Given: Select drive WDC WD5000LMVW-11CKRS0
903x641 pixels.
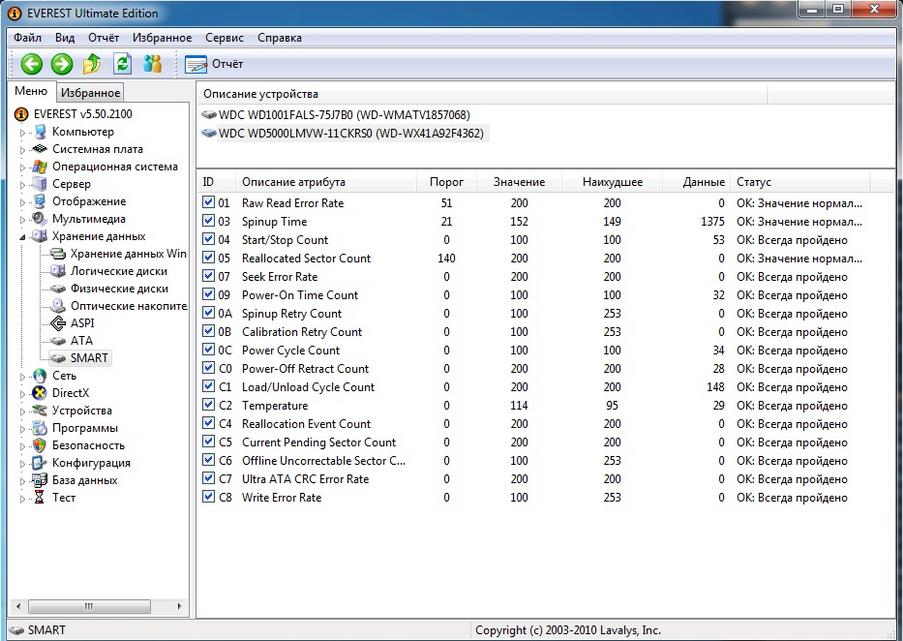Looking at the screenshot, I should pyautogui.click(x=343, y=134).
